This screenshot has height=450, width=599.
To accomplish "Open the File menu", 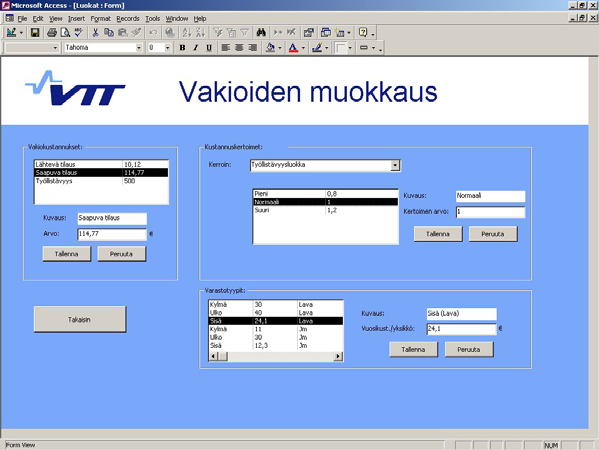I will click(22, 18).
